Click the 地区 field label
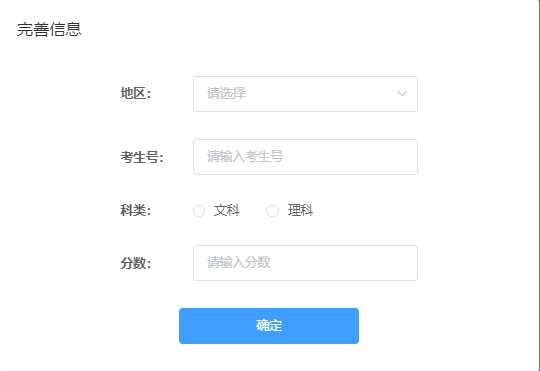Image resolution: width=540 pixels, height=371 pixels. pyautogui.click(x=136, y=93)
